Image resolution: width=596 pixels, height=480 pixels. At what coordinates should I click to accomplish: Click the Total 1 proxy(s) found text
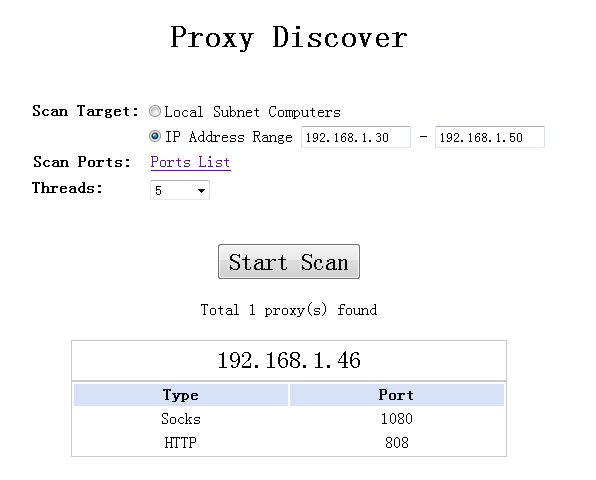click(289, 310)
